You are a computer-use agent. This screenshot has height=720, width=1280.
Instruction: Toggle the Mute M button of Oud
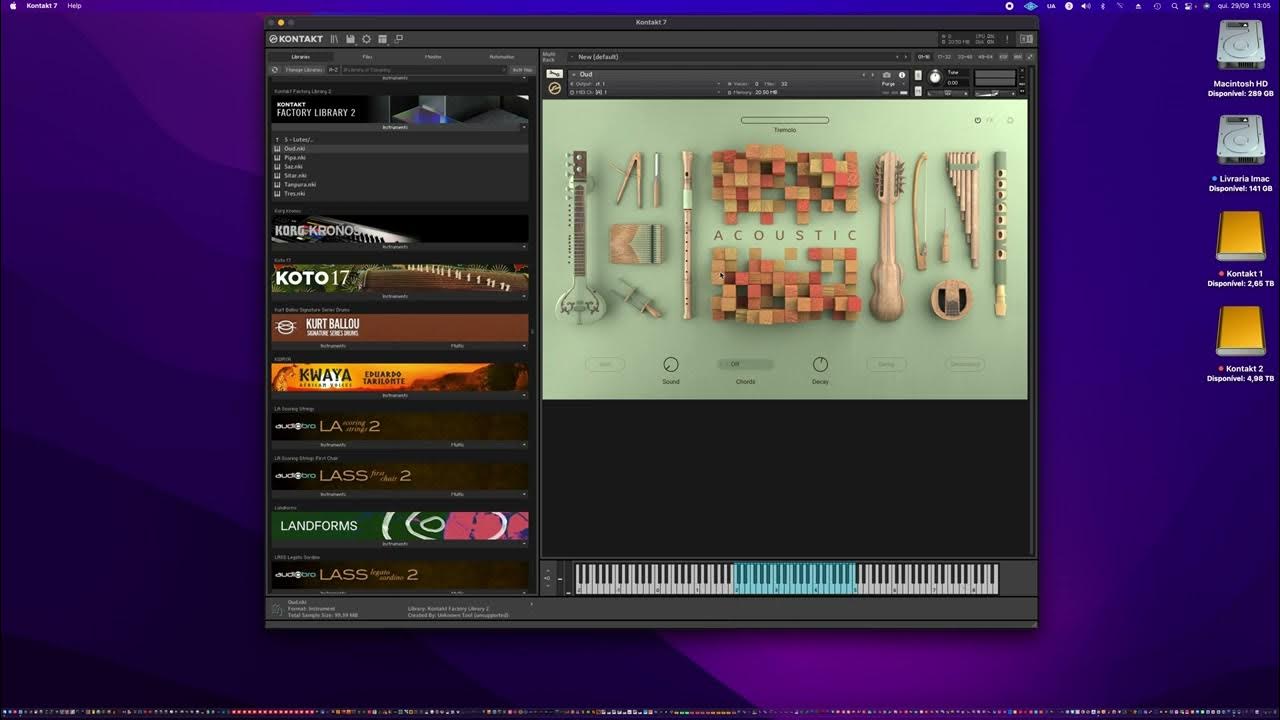[x=918, y=92]
